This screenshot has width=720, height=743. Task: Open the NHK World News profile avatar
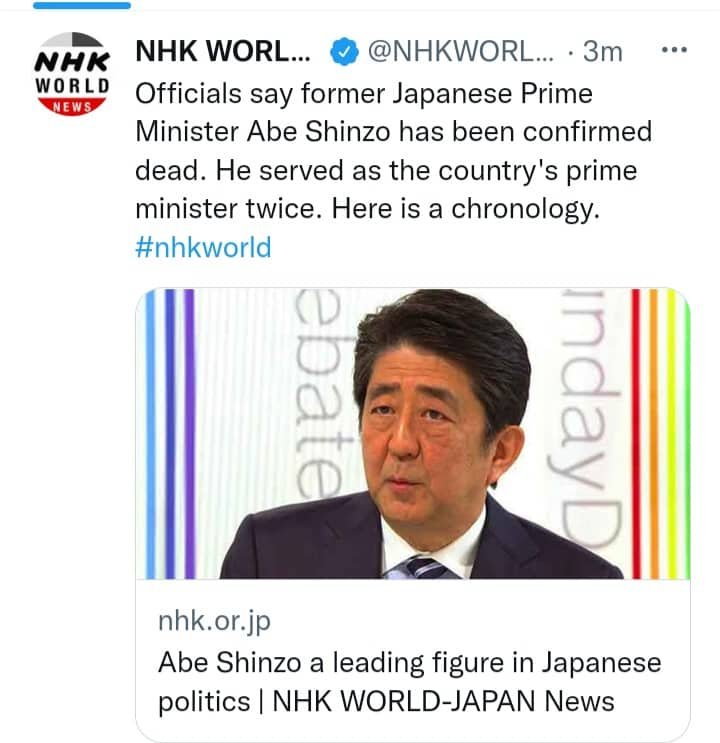click(x=72, y=73)
